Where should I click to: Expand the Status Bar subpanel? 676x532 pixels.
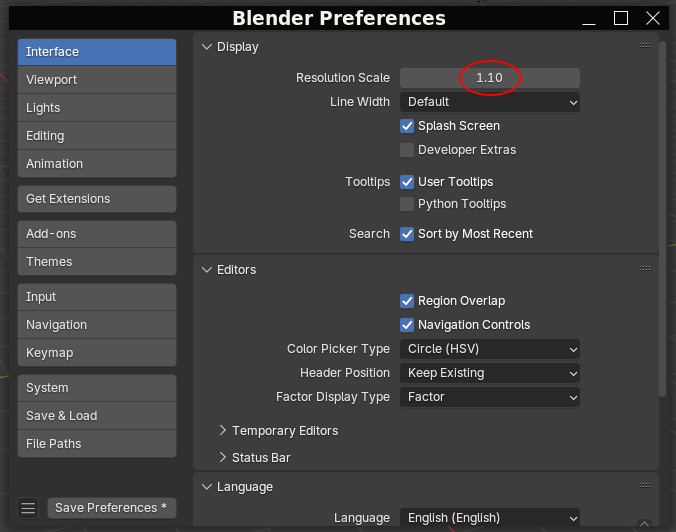[x=222, y=457]
